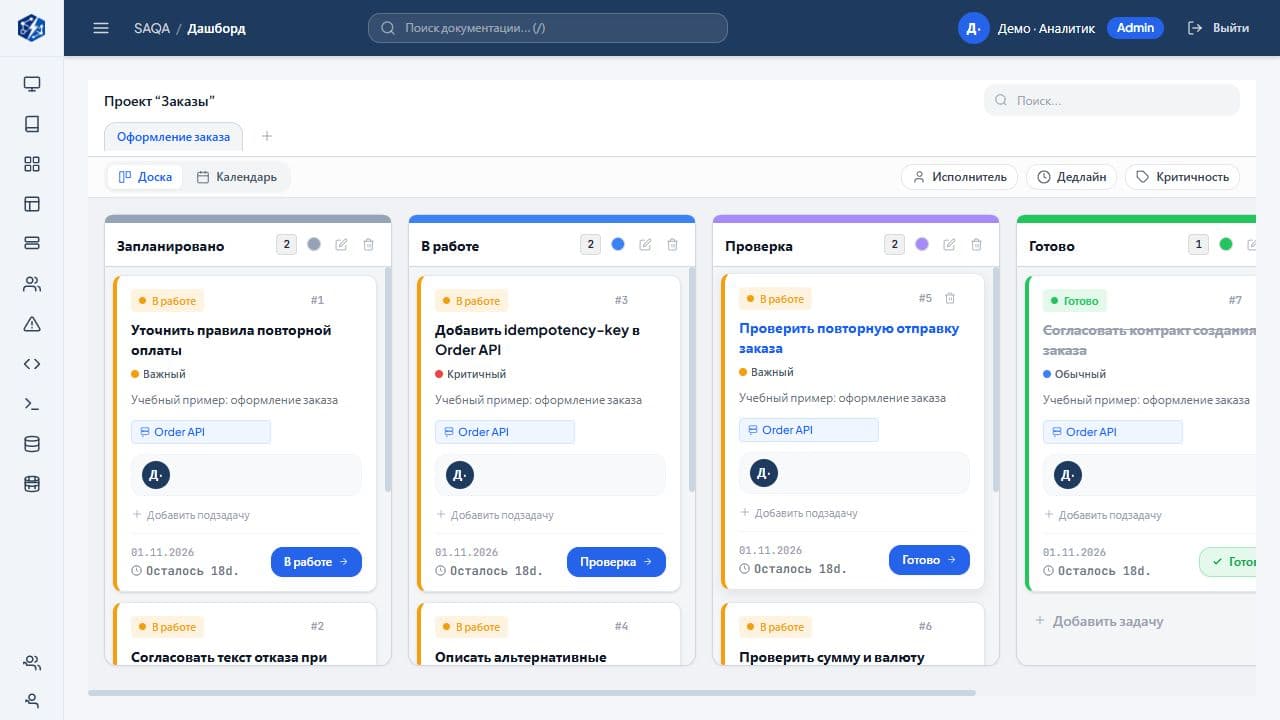Screen dimensions: 1280x720
Task: Toggle the Критичность filter
Action: point(1182,177)
